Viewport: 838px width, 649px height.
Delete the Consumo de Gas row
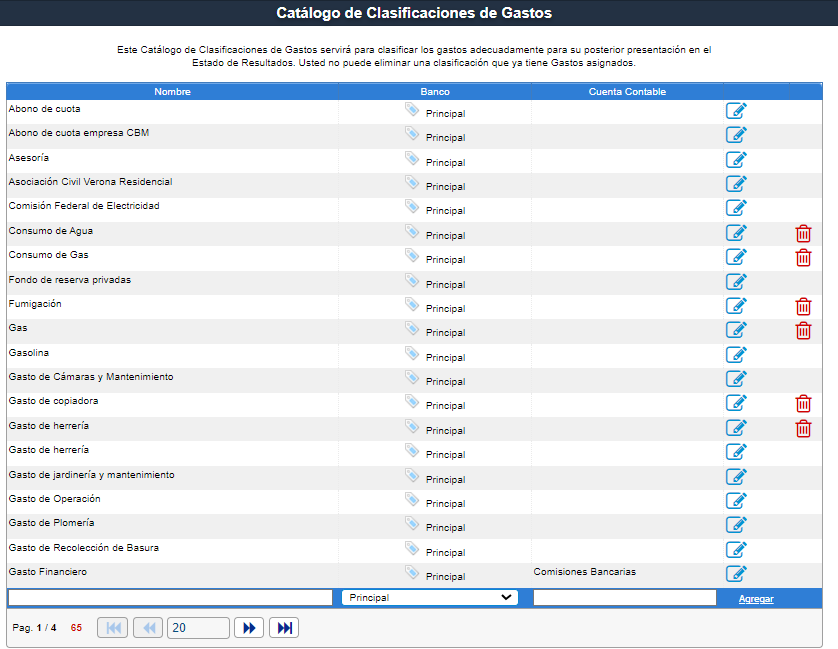(x=803, y=257)
